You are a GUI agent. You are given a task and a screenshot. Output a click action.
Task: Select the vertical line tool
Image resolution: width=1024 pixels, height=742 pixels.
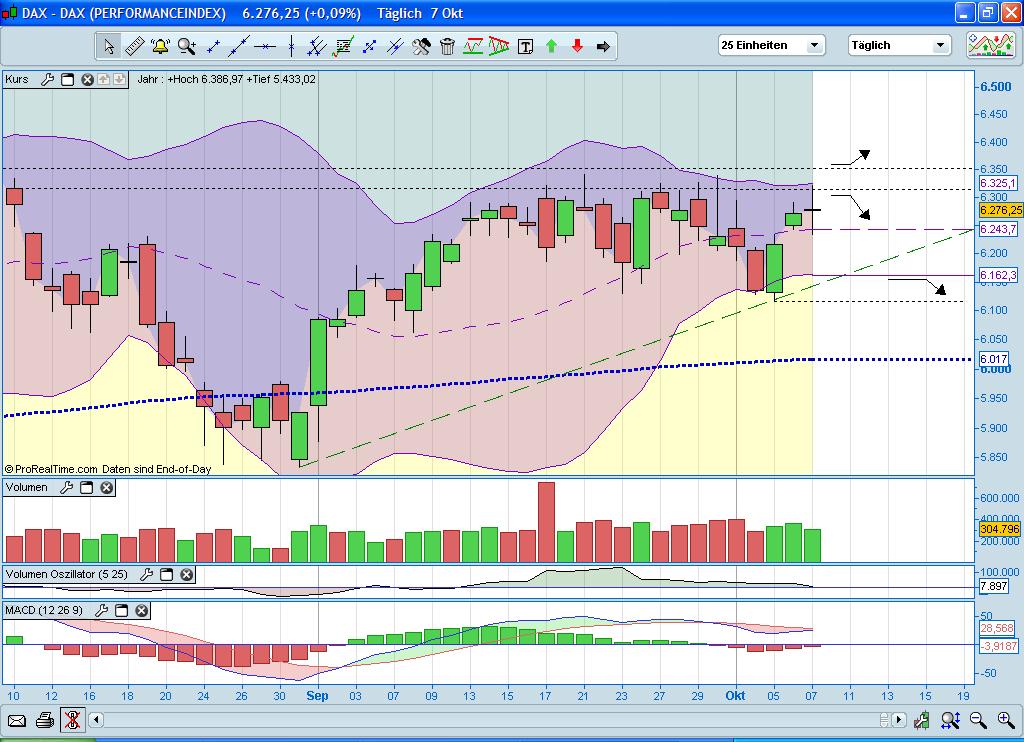291,46
